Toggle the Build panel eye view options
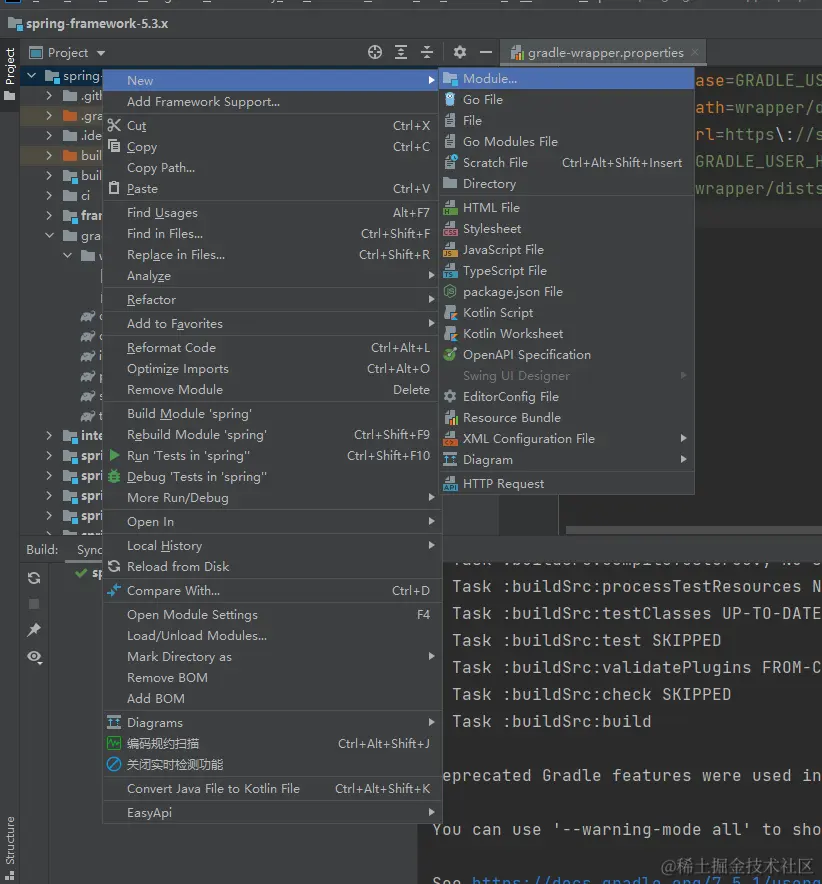 34,657
